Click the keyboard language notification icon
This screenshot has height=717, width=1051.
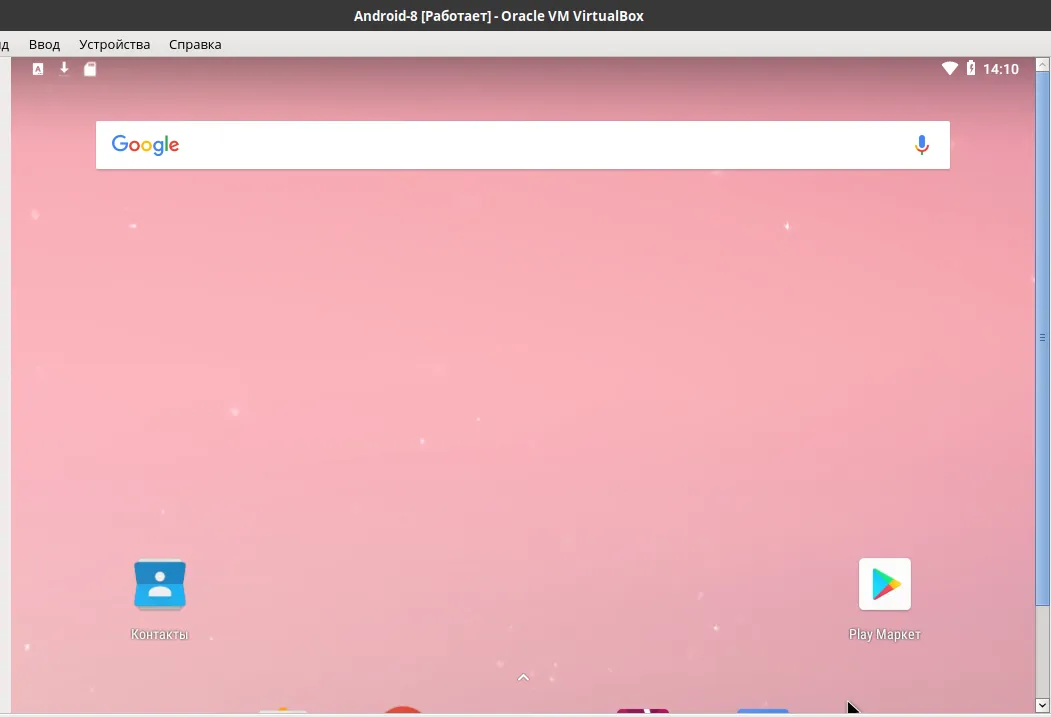(38, 69)
